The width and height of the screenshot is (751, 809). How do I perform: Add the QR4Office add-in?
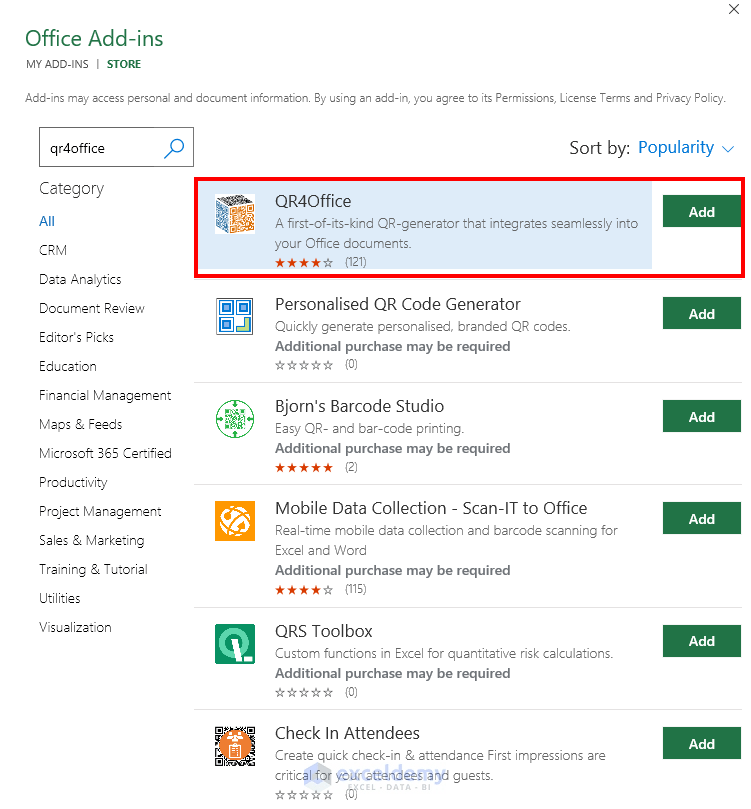point(701,211)
